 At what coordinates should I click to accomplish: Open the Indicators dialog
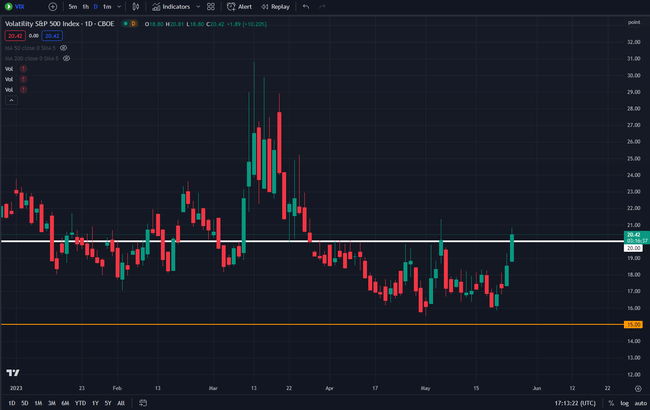pos(176,6)
